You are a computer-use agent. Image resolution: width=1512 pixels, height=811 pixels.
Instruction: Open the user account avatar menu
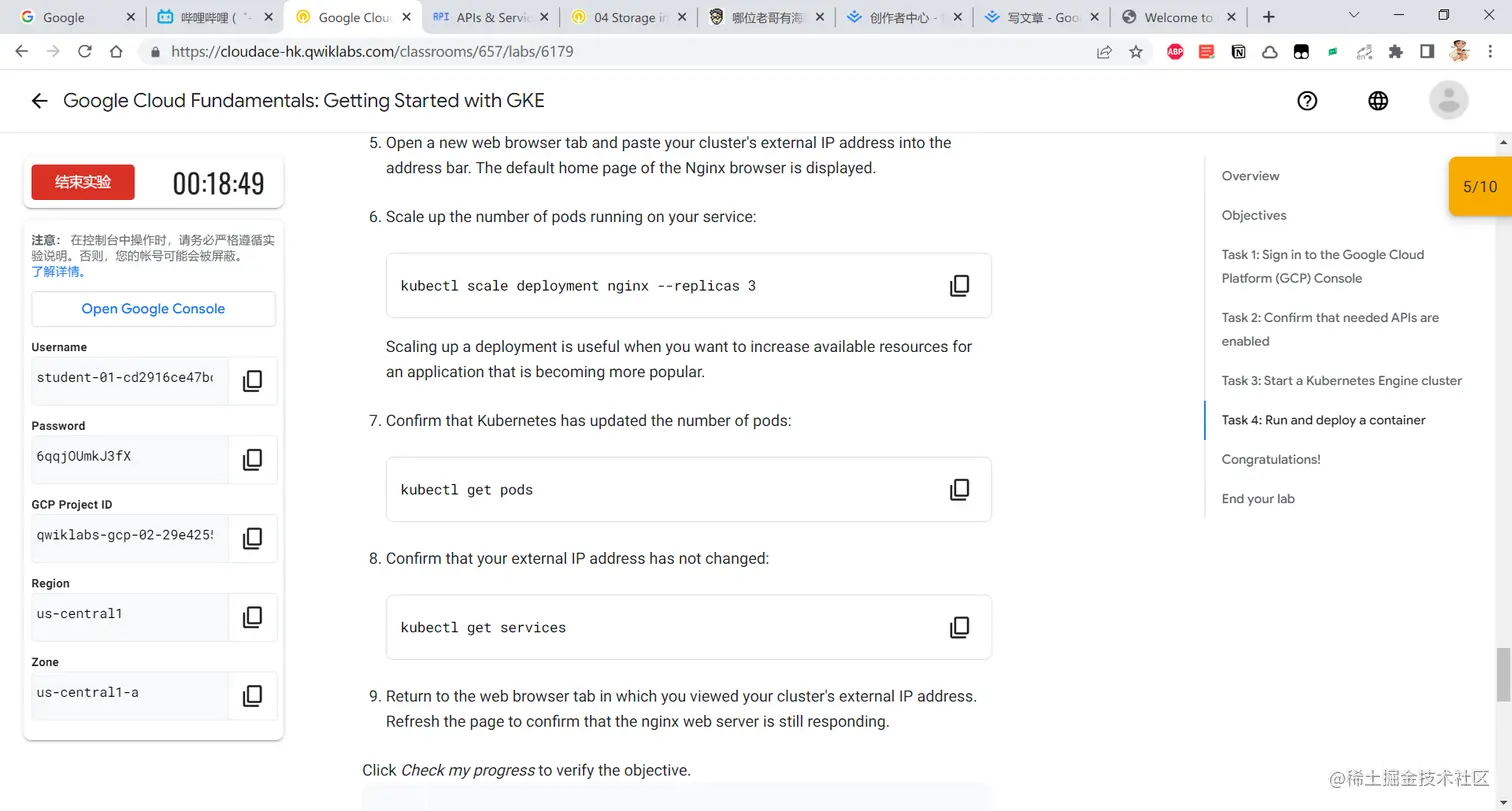click(x=1448, y=101)
